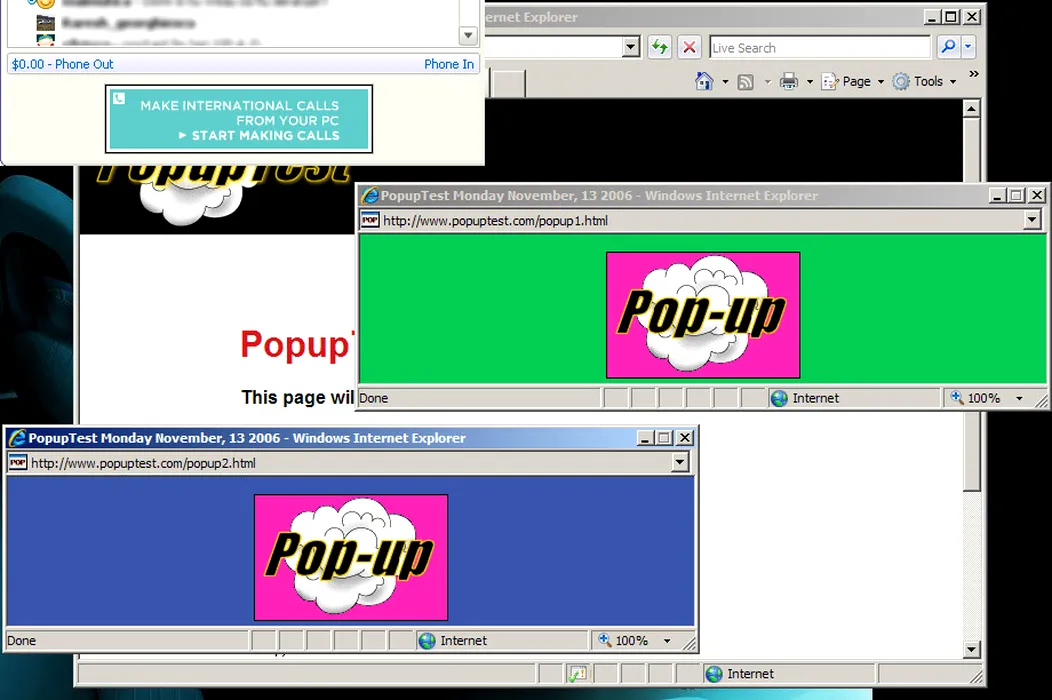Click scroll up arrow in main browser
Viewport: 1052px width, 700px height.
pos(971,108)
